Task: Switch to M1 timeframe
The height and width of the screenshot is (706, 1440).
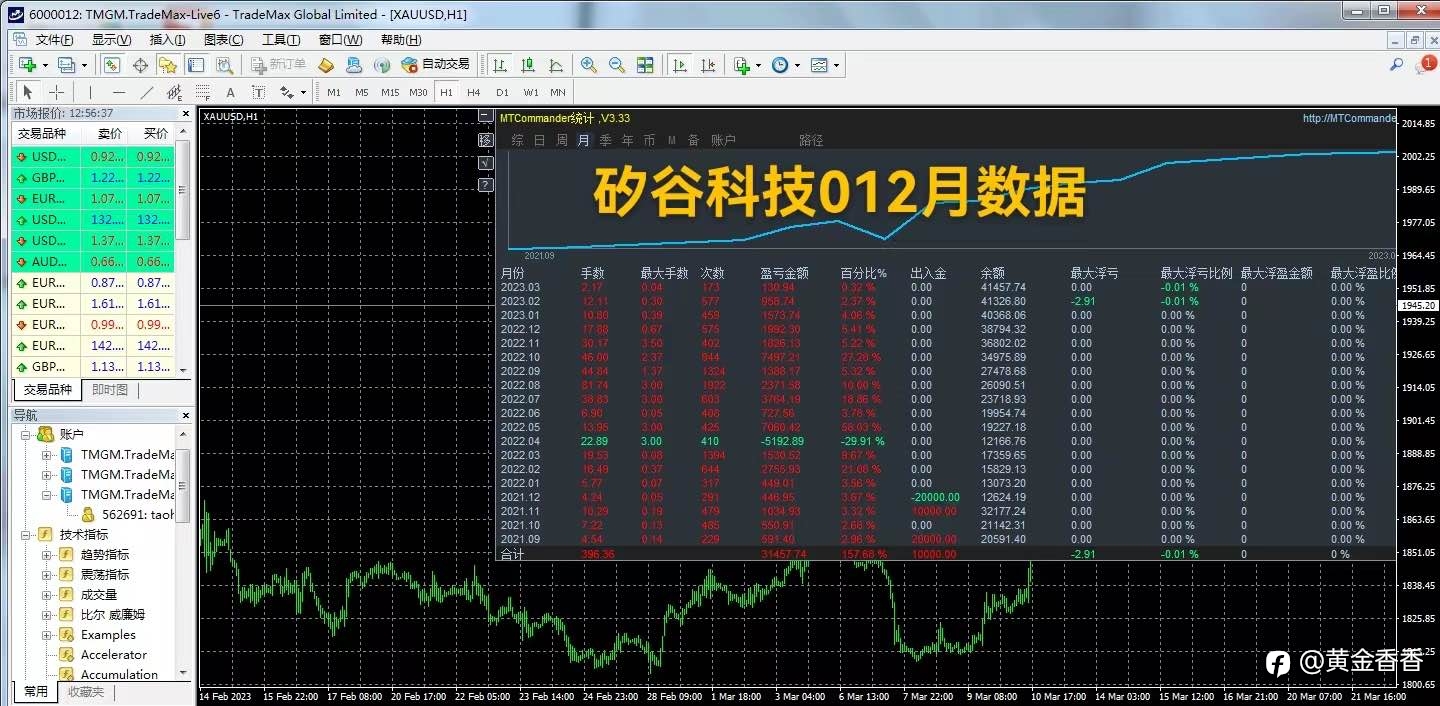Action: tap(334, 92)
